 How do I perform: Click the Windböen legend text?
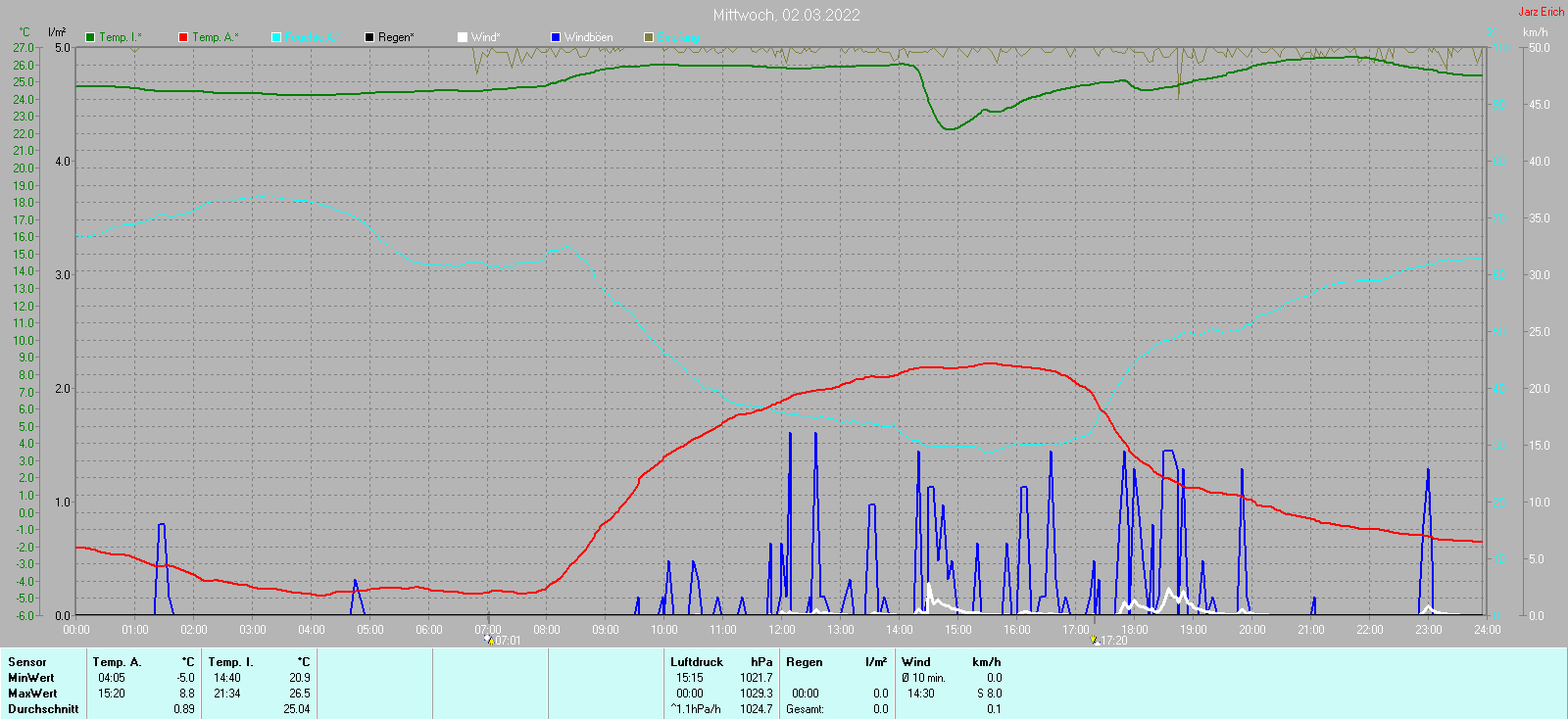tap(588, 37)
